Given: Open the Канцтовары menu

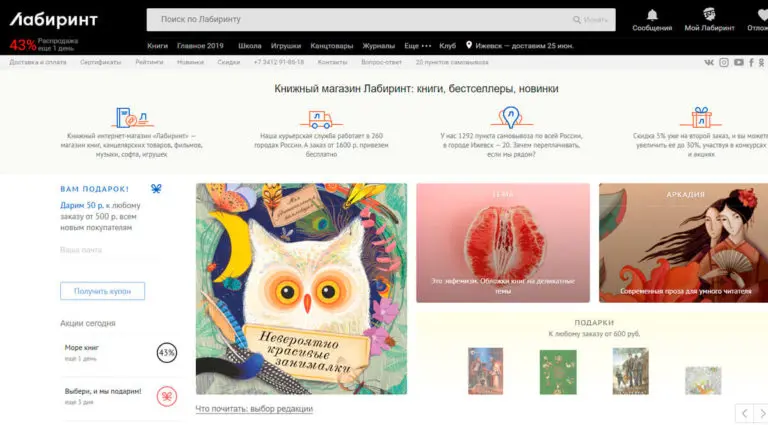Looking at the screenshot, I should click(x=332, y=46).
